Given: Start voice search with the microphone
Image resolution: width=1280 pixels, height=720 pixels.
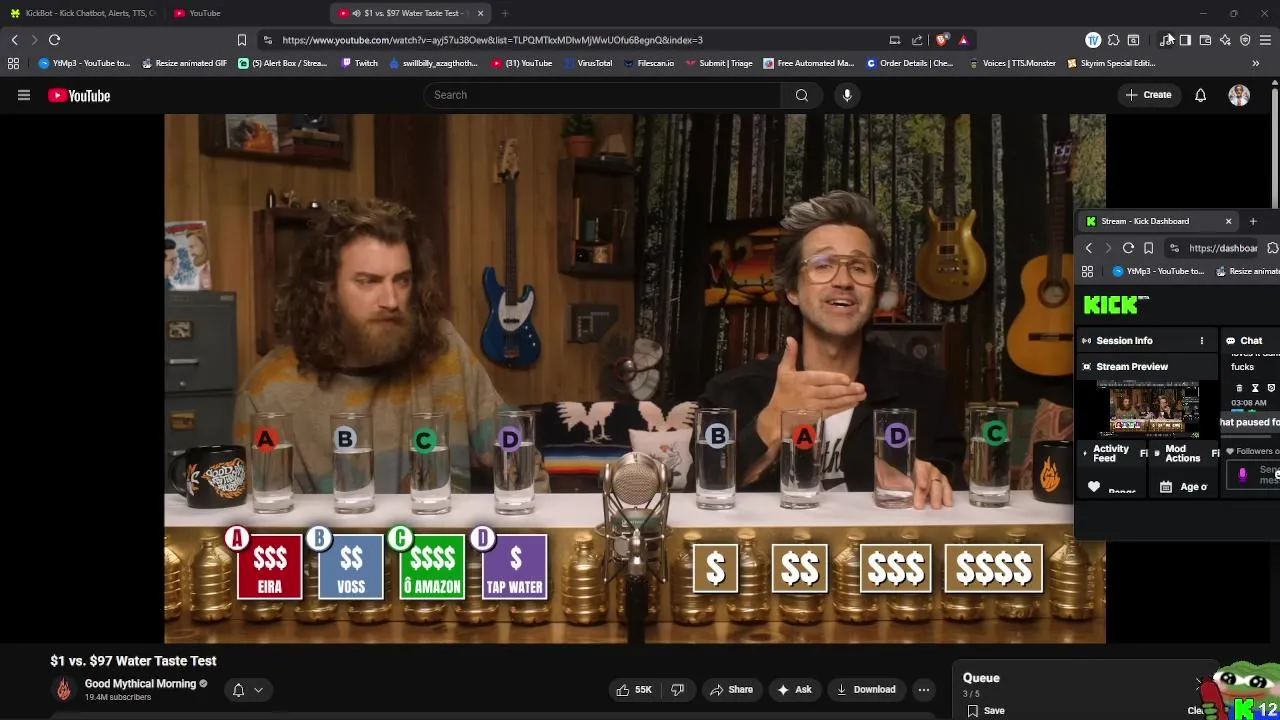Looking at the screenshot, I should tap(847, 95).
